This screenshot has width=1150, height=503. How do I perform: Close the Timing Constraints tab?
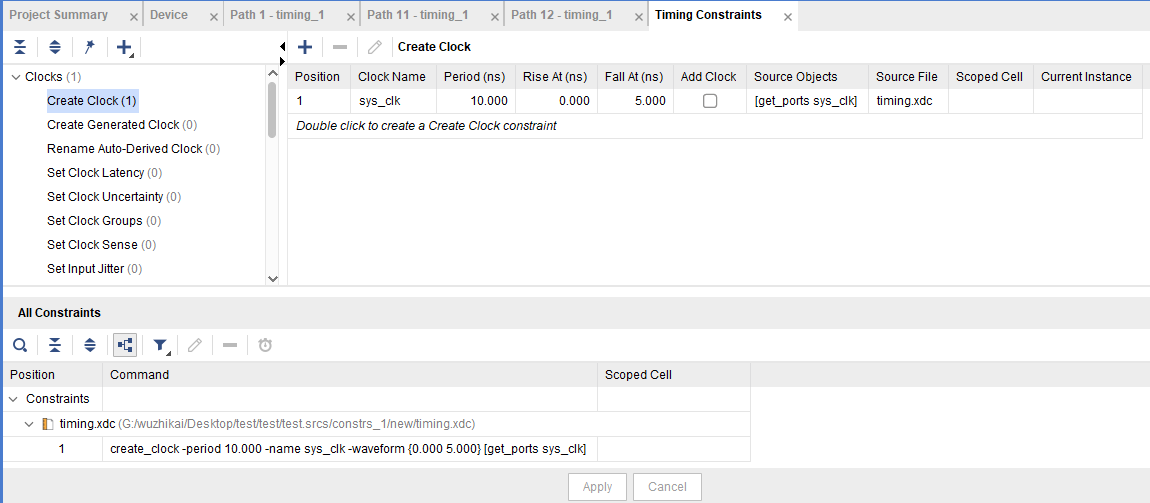(788, 17)
